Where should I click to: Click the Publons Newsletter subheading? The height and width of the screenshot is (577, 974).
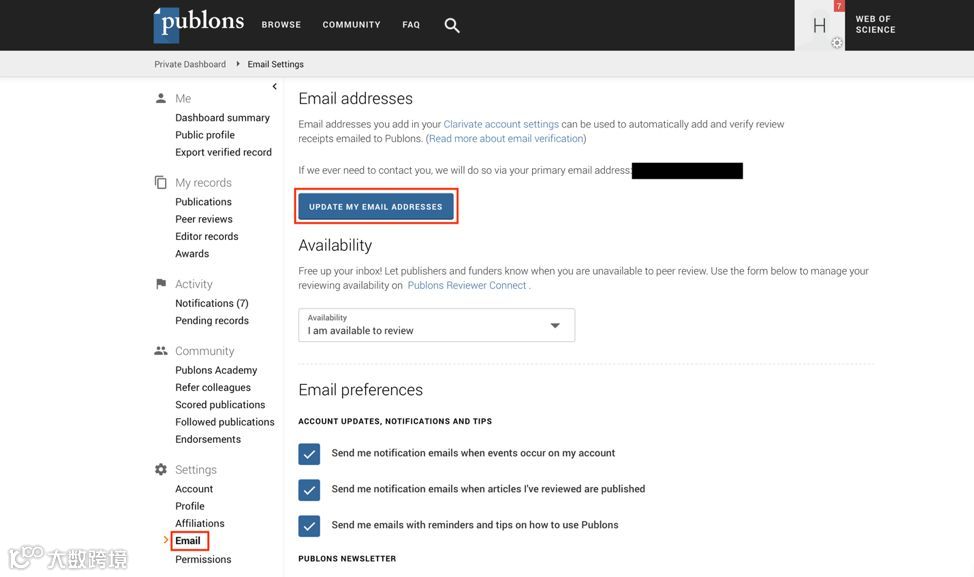pos(347,558)
